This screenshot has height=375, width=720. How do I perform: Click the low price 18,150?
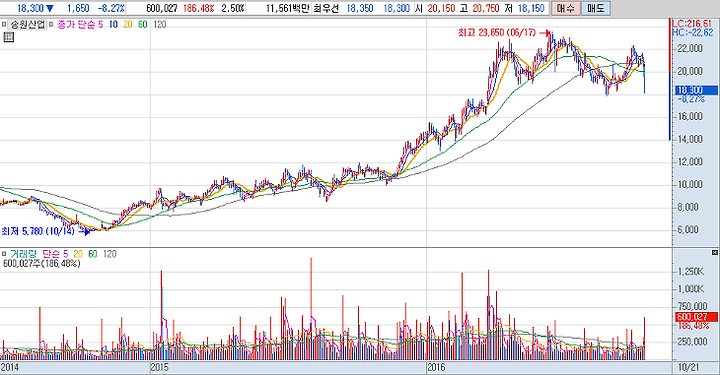tap(530, 8)
